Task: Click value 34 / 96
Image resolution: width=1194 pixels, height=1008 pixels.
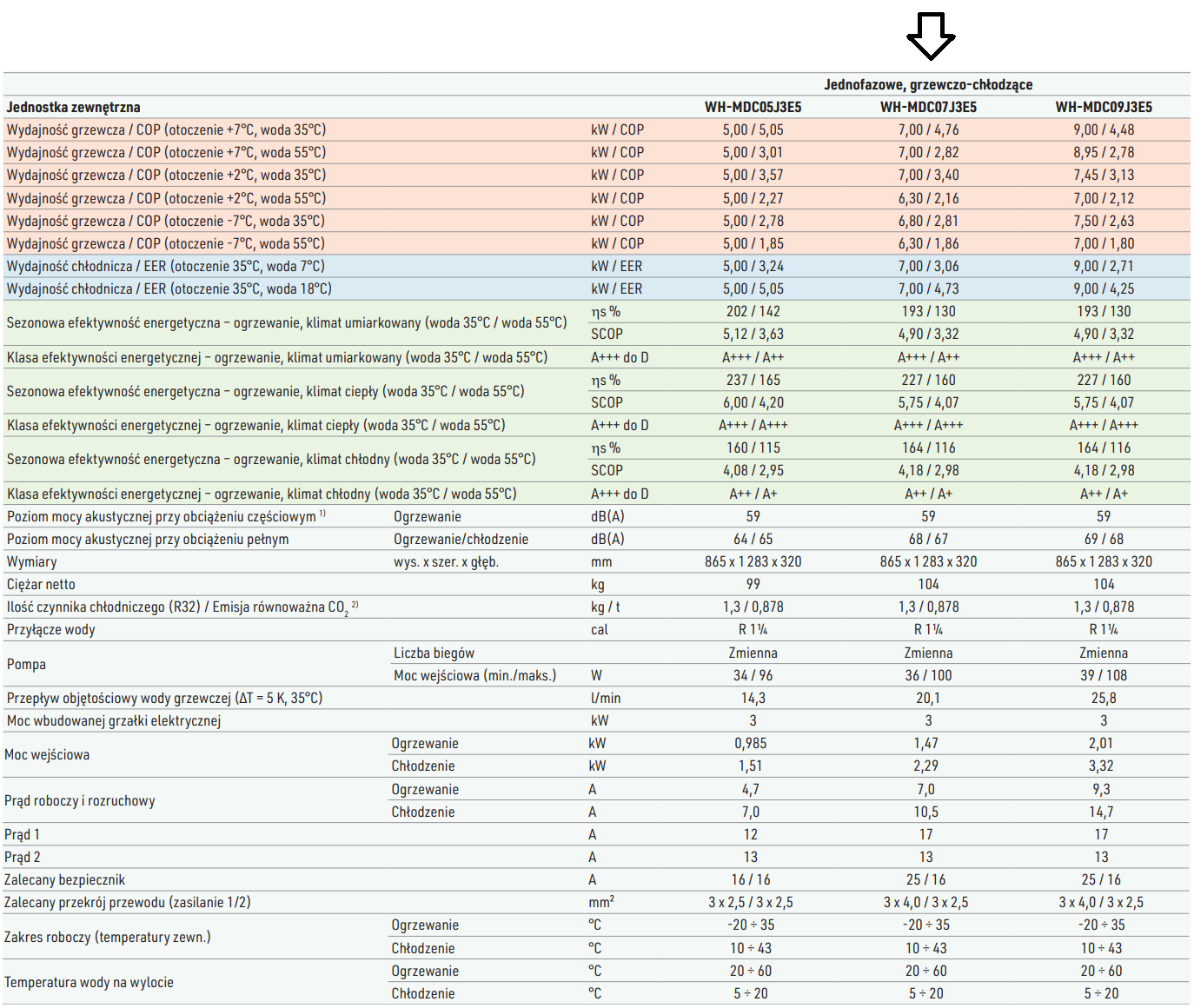Action: tap(753, 675)
